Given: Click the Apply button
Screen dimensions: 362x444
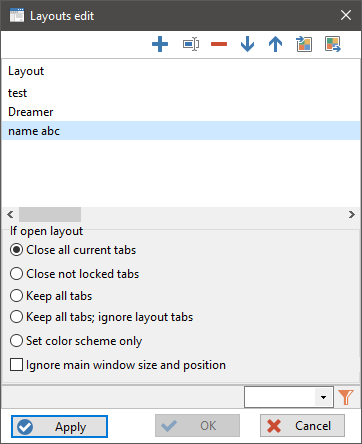Looking at the screenshot, I should [x=59, y=426].
